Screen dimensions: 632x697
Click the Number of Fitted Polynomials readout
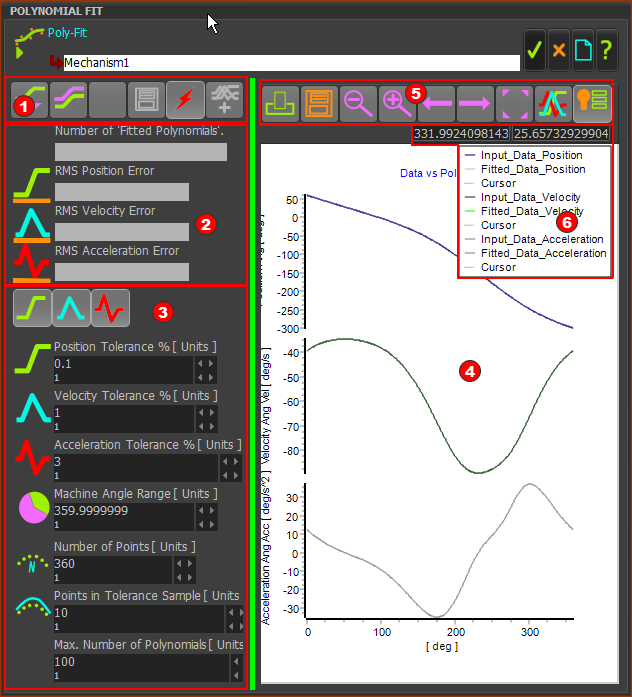click(141, 152)
